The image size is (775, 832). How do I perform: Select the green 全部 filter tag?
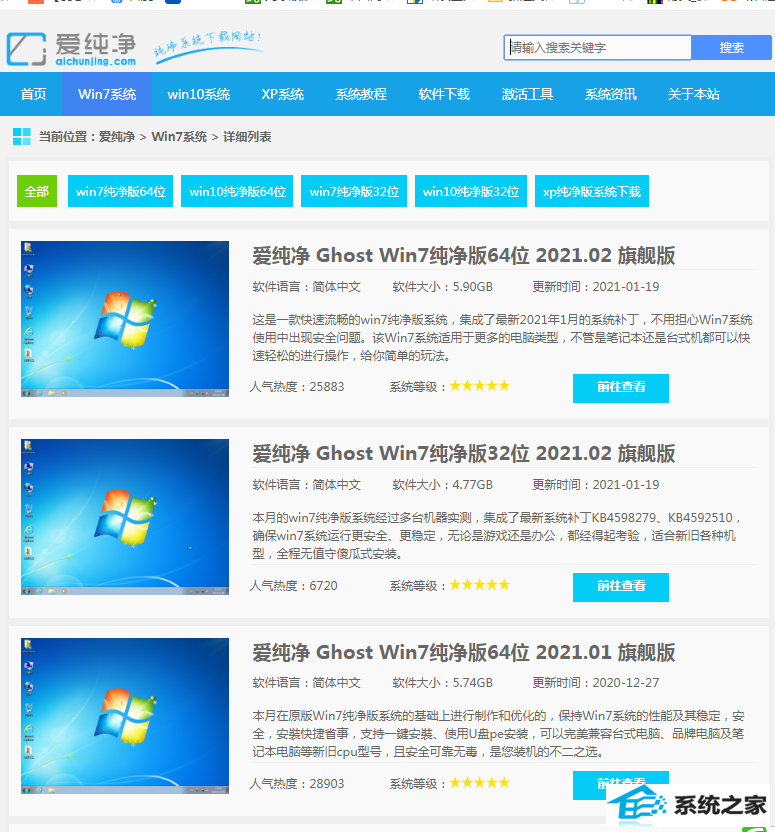[37, 191]
